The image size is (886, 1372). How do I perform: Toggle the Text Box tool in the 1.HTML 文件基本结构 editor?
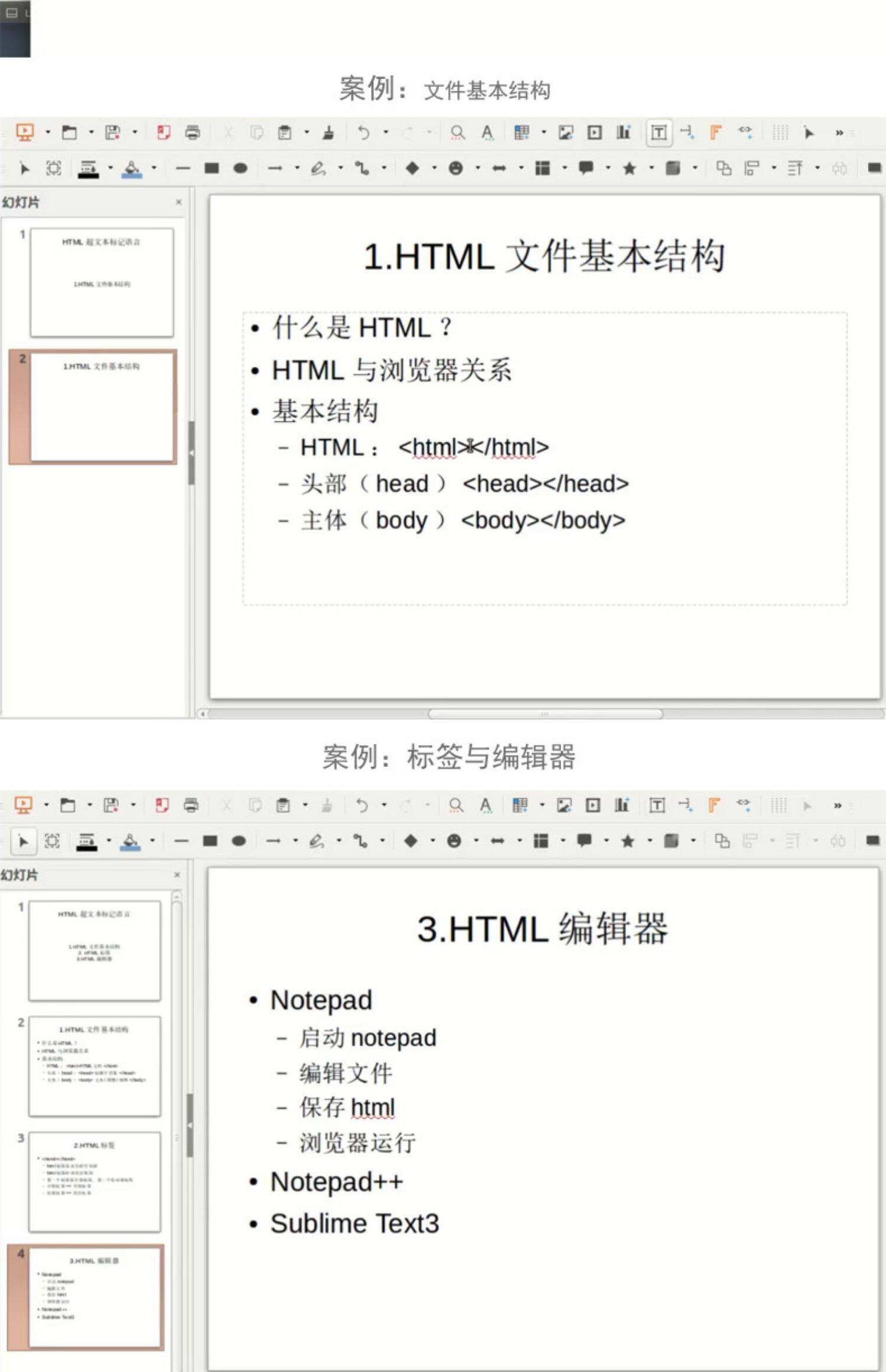point(659,132)
